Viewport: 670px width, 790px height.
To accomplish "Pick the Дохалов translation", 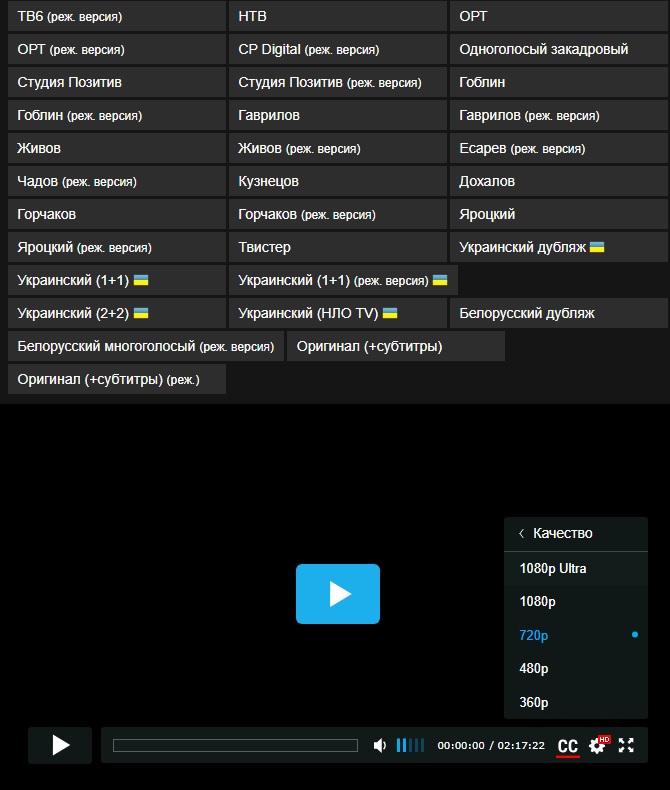I will tap(559, 181).
